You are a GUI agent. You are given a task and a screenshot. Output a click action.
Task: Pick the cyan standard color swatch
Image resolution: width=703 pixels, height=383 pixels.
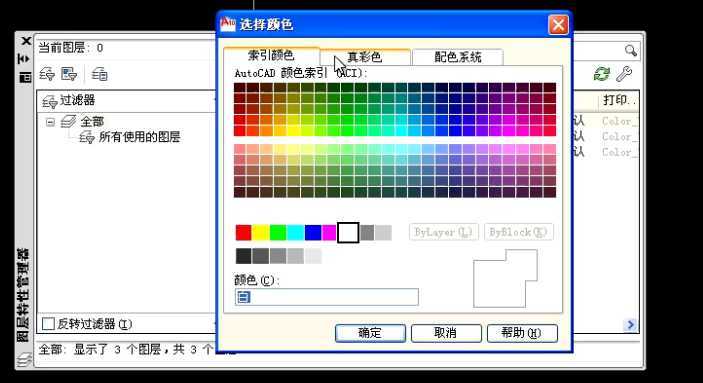295,233
